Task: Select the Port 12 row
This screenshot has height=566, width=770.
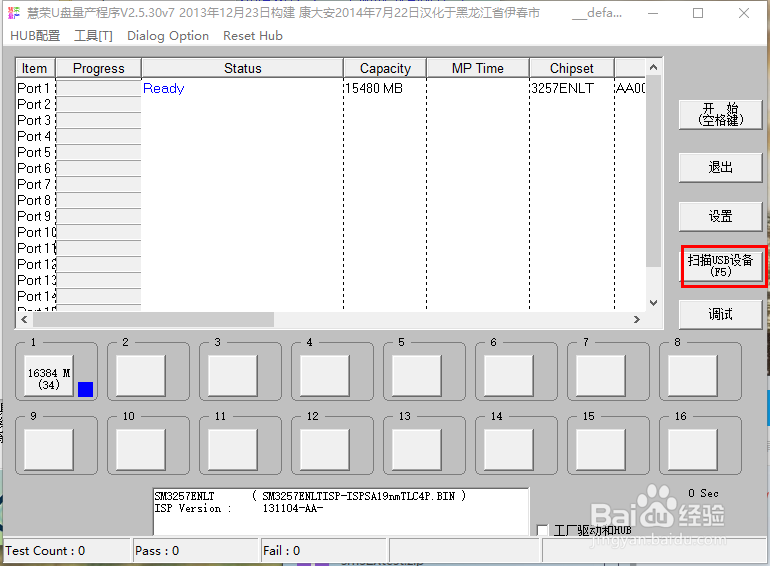Action: 331,264
